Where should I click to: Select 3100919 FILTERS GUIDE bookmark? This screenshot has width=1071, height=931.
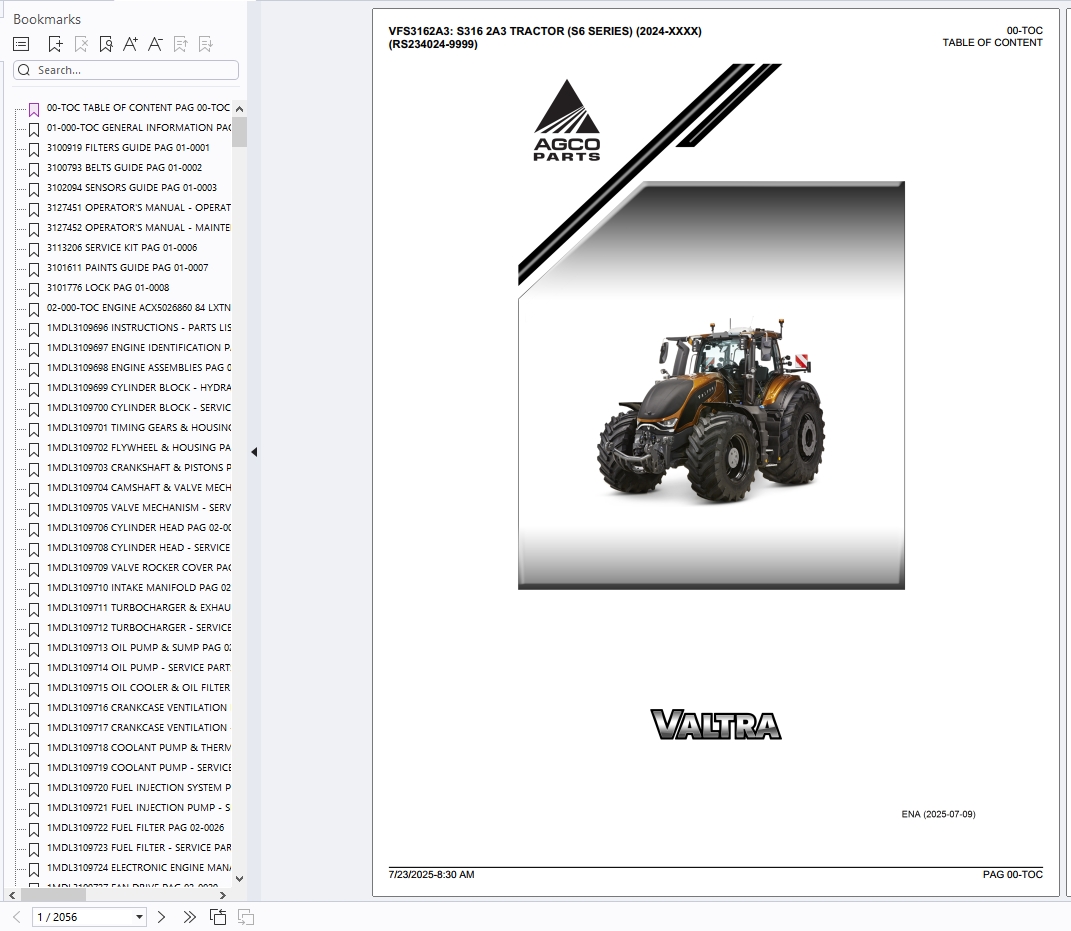128,148
